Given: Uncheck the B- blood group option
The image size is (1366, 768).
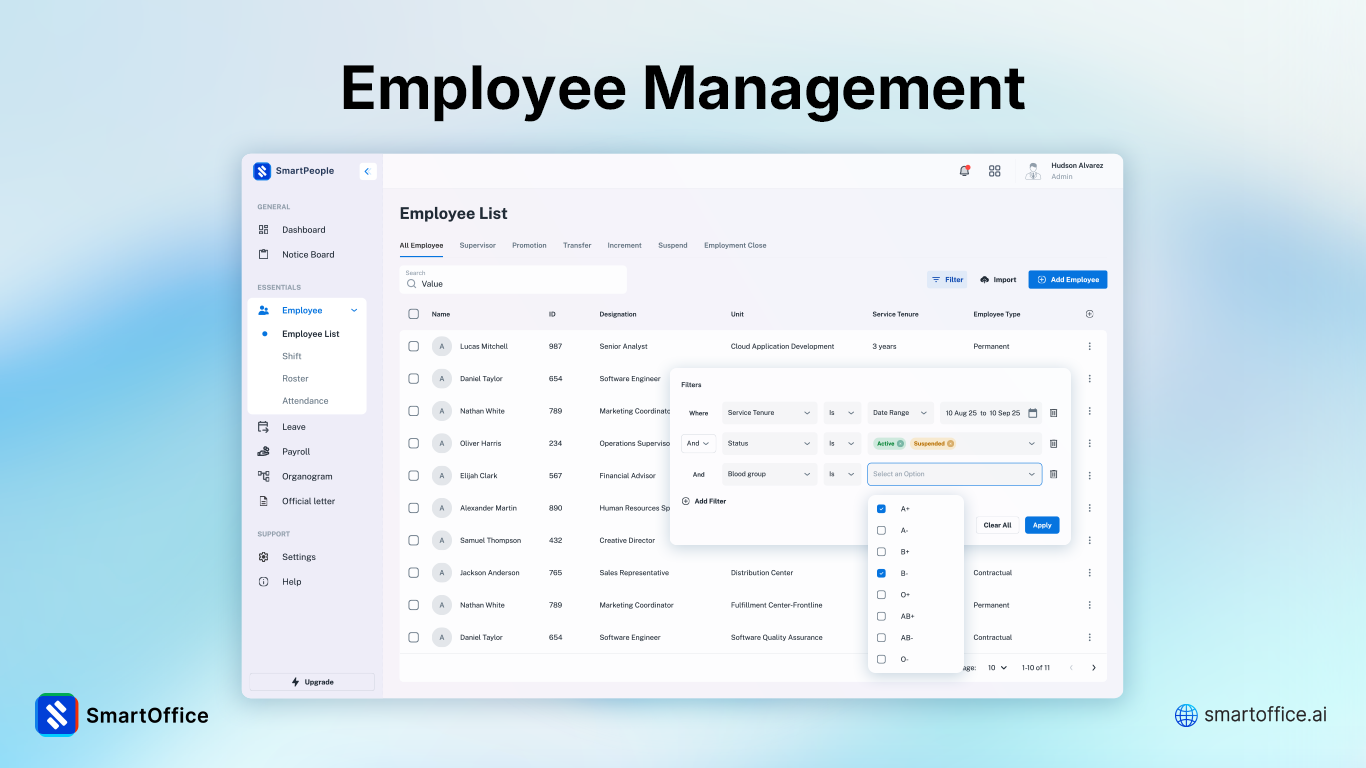Looking at the screenshot, I should coord(881,572).
